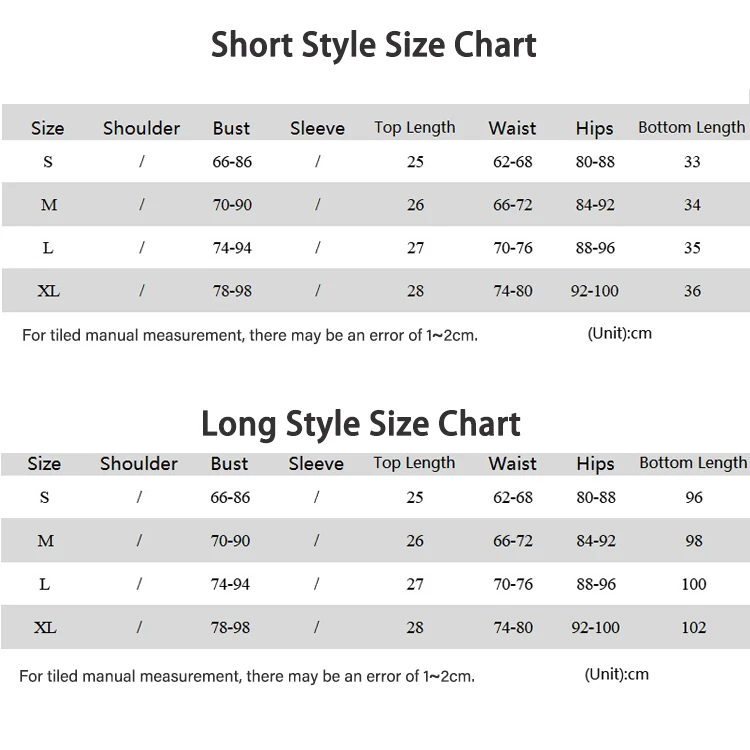Select the Waist column header in the long chart

pos(512,463)
